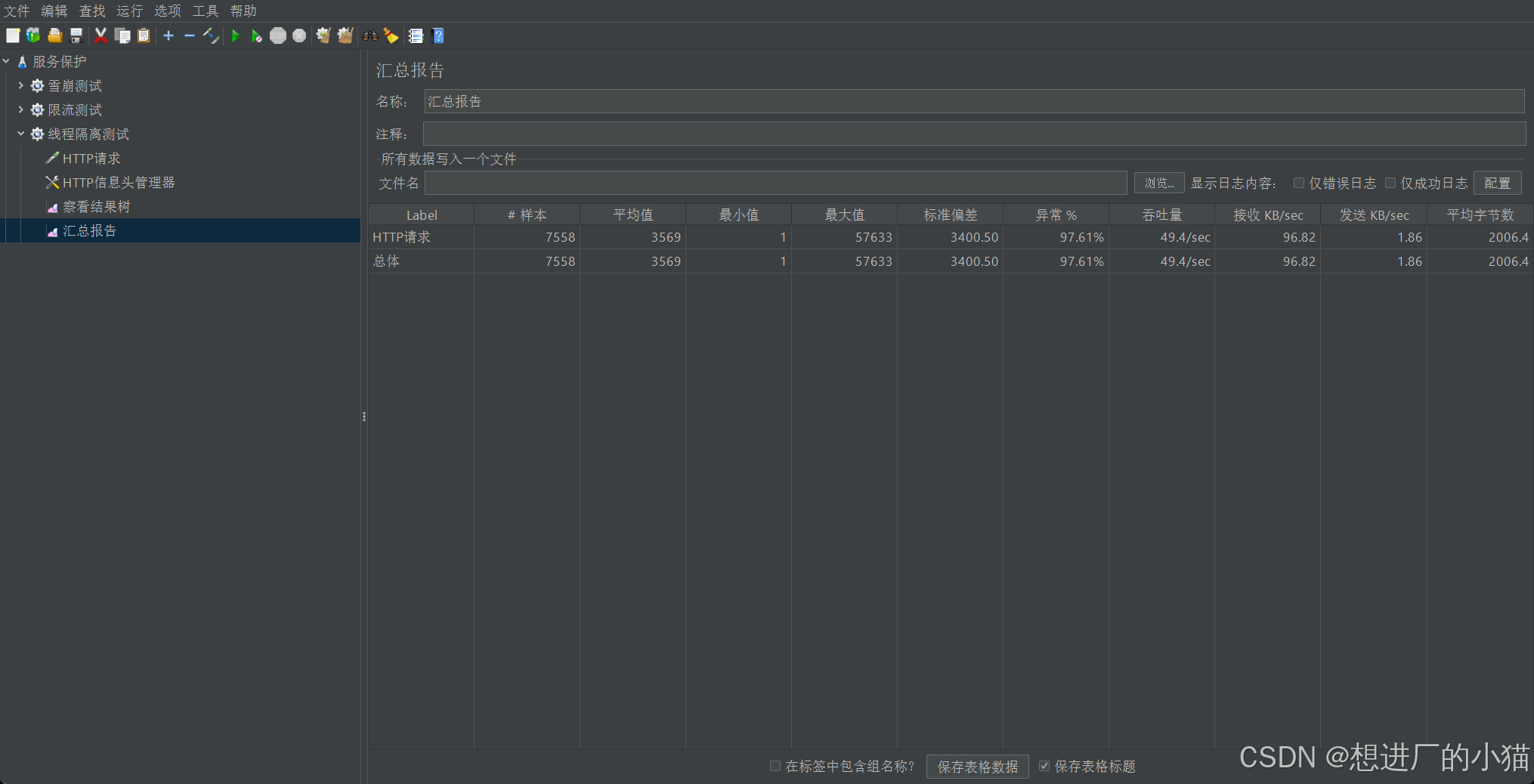The width and height of the screenshot is (1534, 784).
Task: Click into the 文件名 input field
Action: (775, 183)
